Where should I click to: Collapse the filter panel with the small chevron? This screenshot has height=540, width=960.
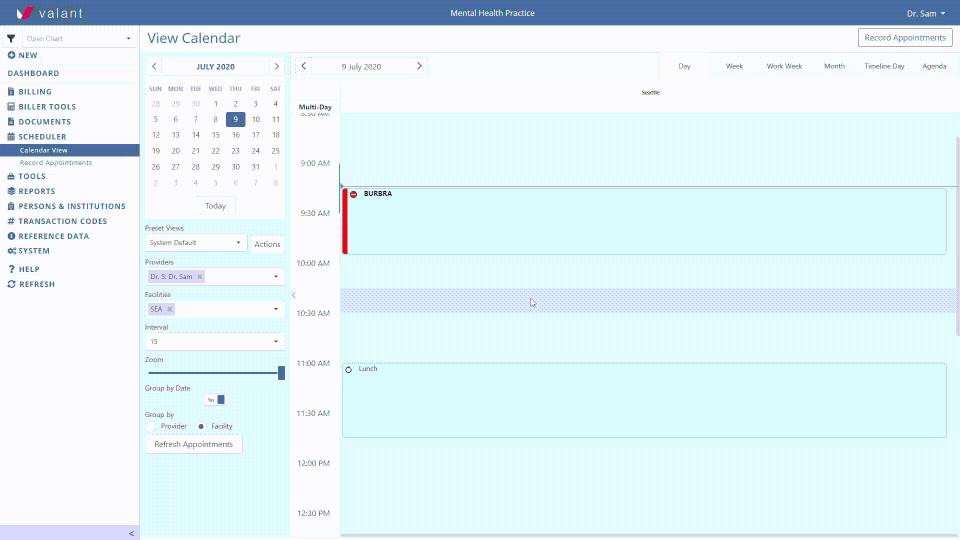(294, 295)
